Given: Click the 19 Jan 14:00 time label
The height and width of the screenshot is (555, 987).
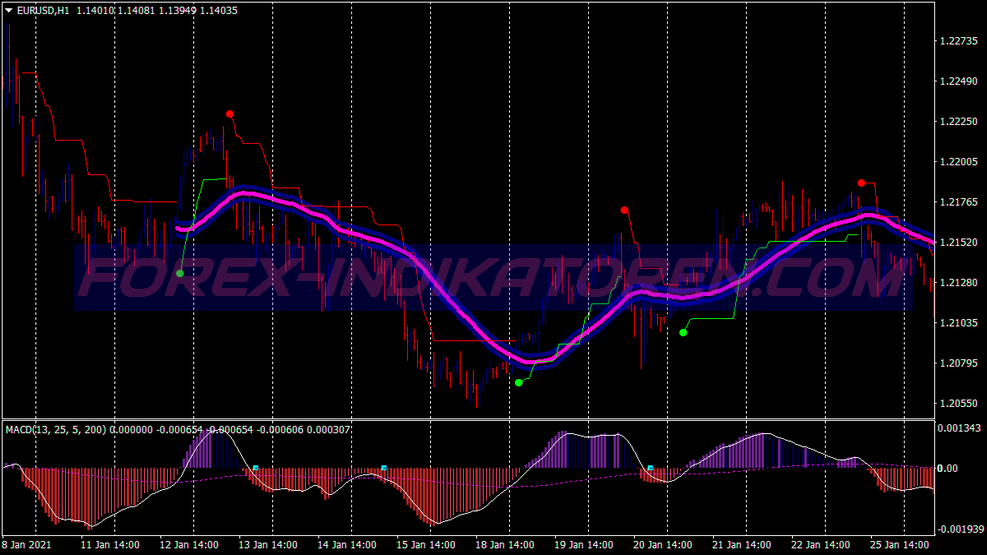Looking at the screenshot, I should [x=584, y=545].
